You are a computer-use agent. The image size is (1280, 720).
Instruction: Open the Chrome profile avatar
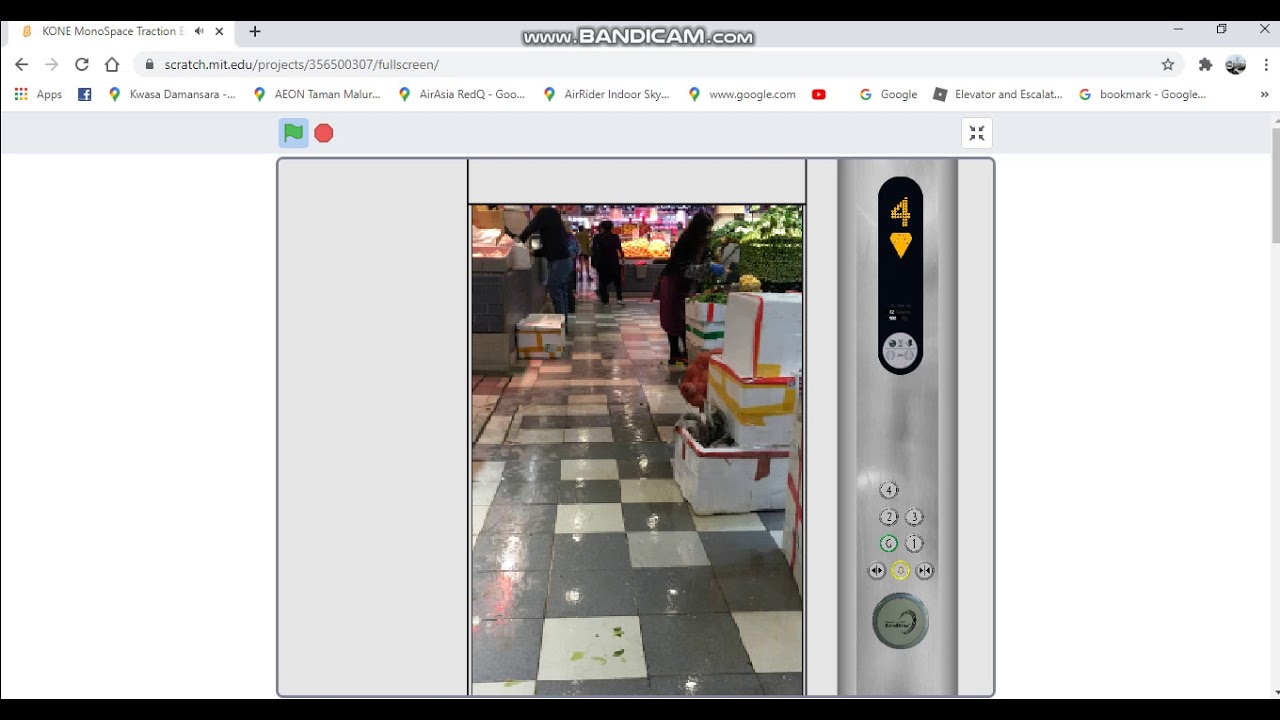pyautogui.click(x=1236, y=64)
